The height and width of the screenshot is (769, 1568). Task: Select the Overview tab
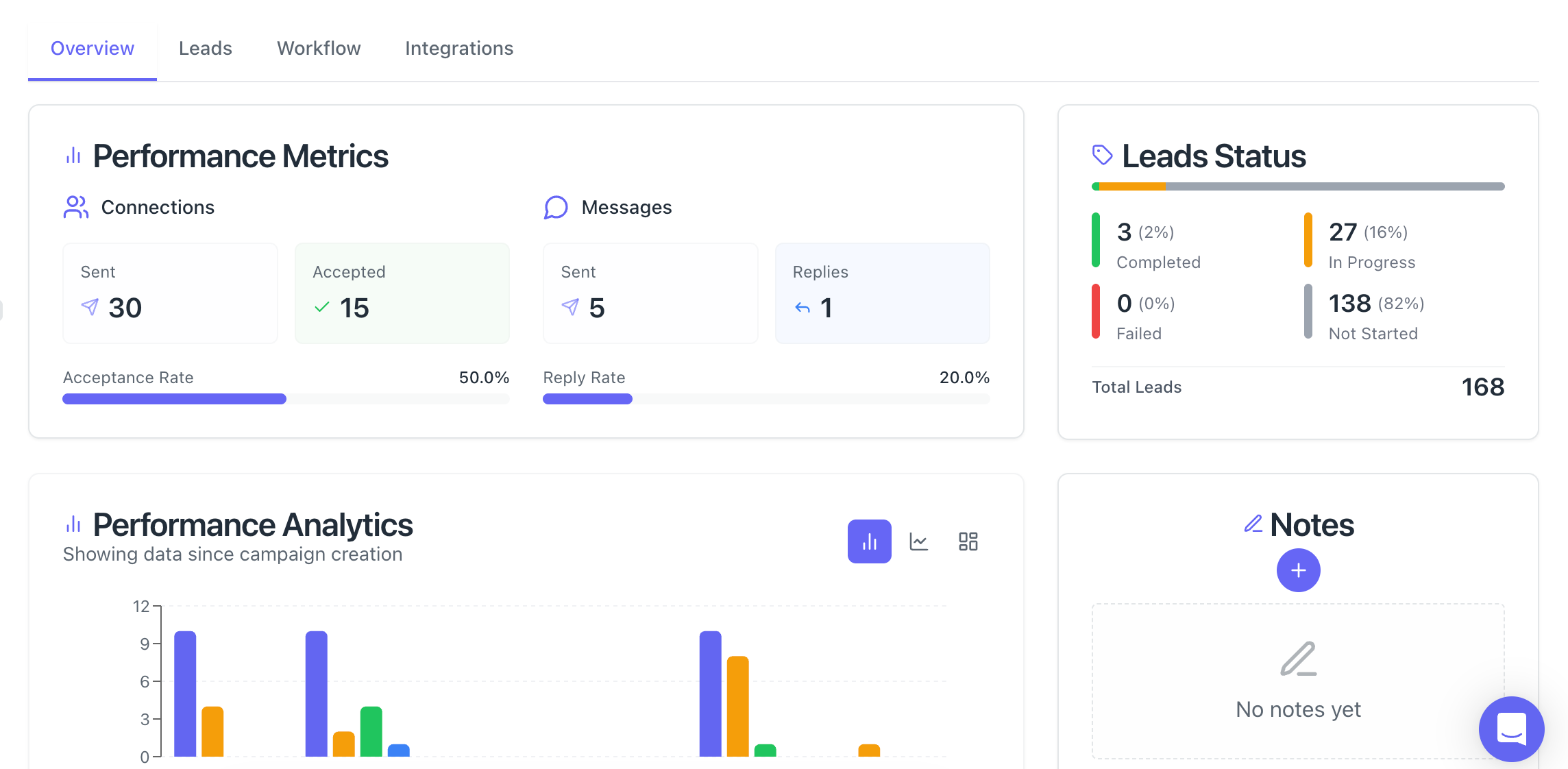point(93,49)
